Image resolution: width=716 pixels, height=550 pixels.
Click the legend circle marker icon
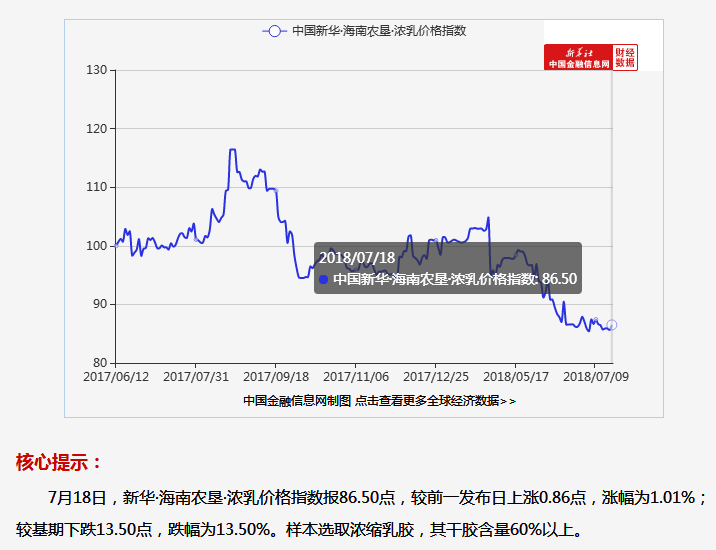pos(274,31)
